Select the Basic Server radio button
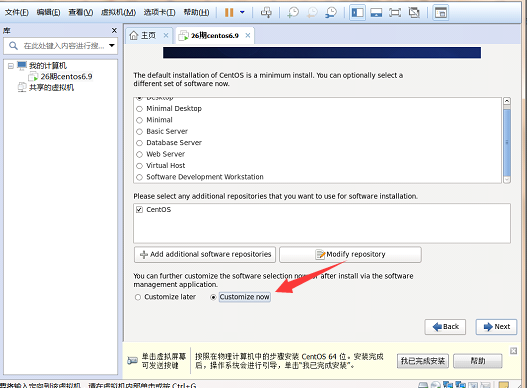The height and width of the screenshot is (388, 527). coord(139,132)
